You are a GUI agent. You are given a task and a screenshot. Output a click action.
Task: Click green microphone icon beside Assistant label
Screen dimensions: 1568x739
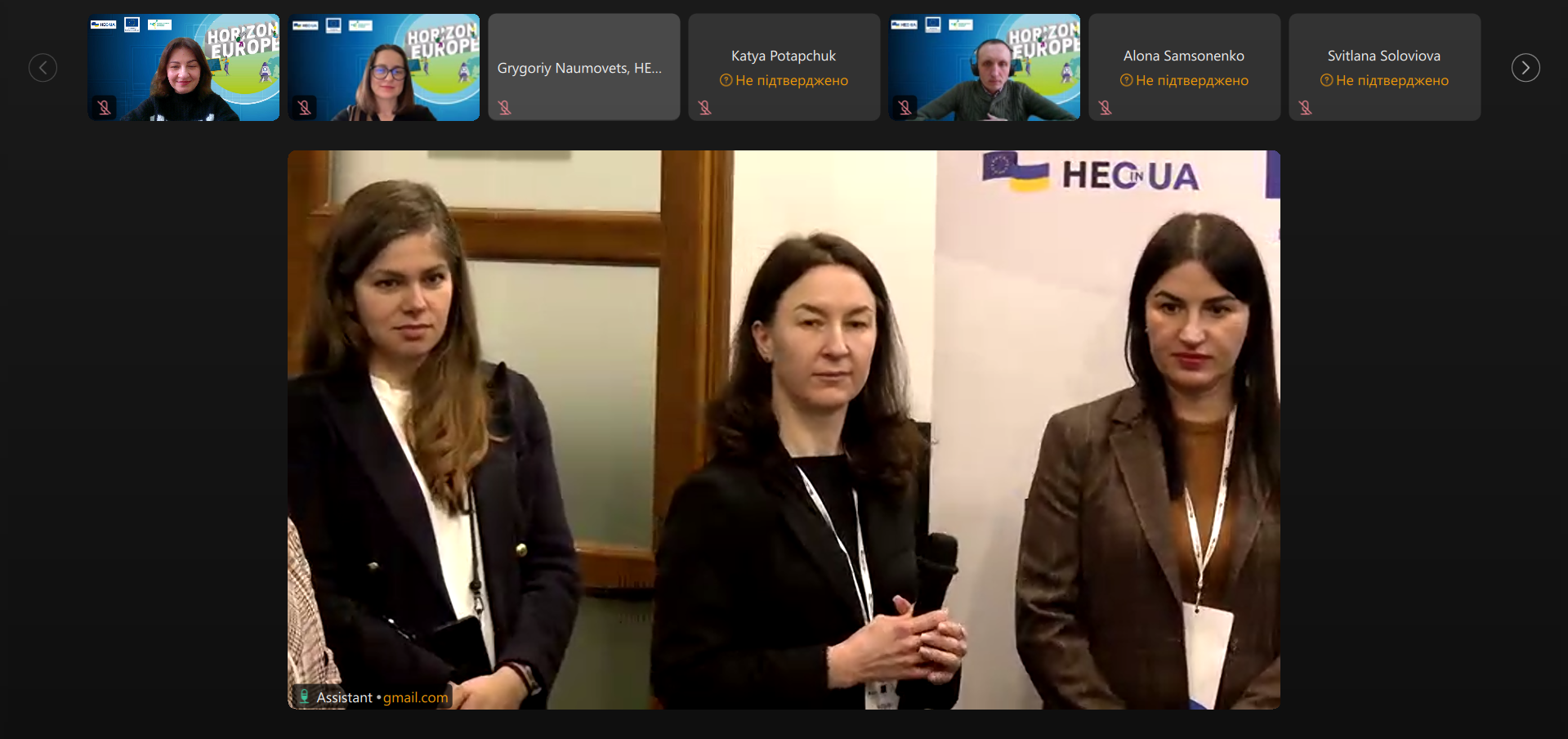pyautogui.click(x=304, y=696)
